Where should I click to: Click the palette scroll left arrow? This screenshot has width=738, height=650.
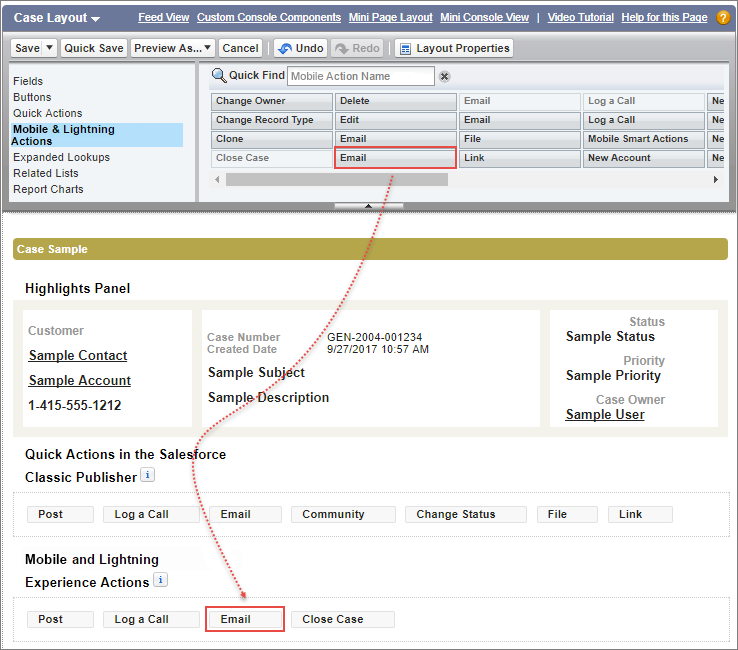click(217, 179)
